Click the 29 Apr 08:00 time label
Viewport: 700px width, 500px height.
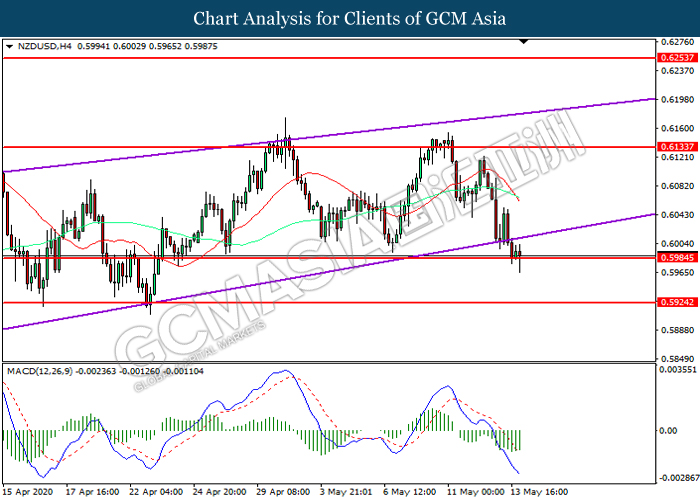tap(284, 492)
